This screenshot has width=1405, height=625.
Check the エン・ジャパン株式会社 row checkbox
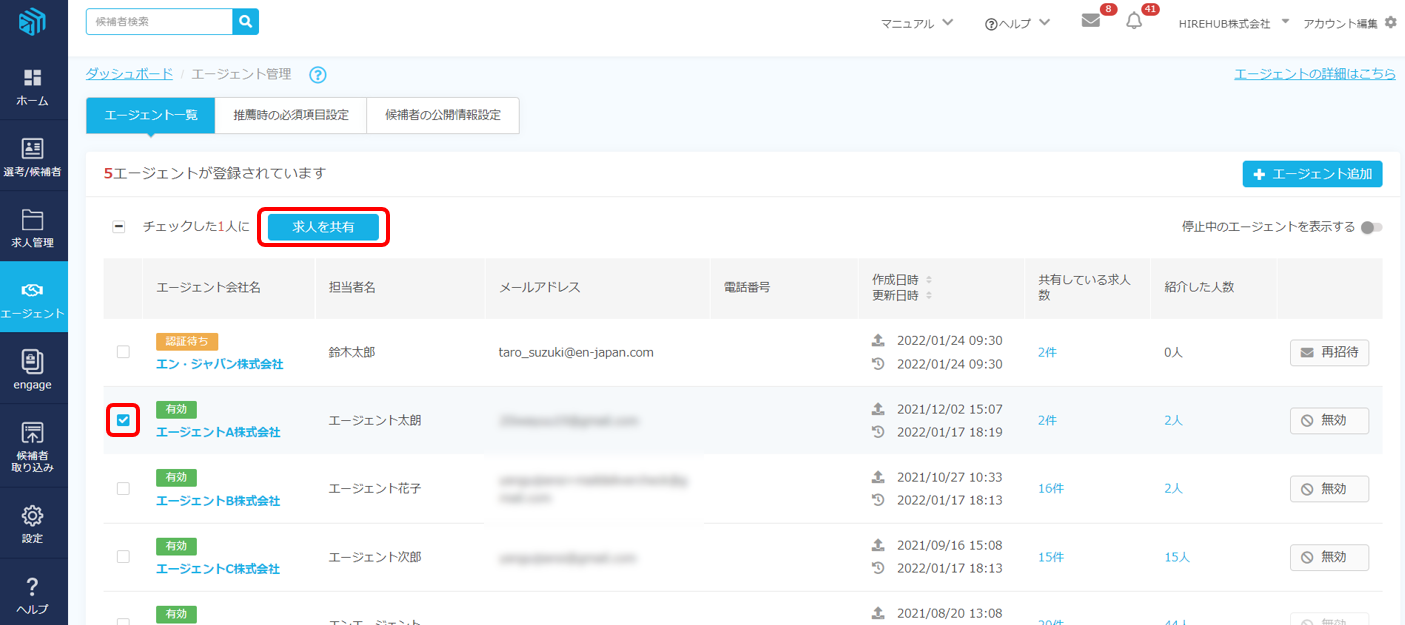(123, 352)
